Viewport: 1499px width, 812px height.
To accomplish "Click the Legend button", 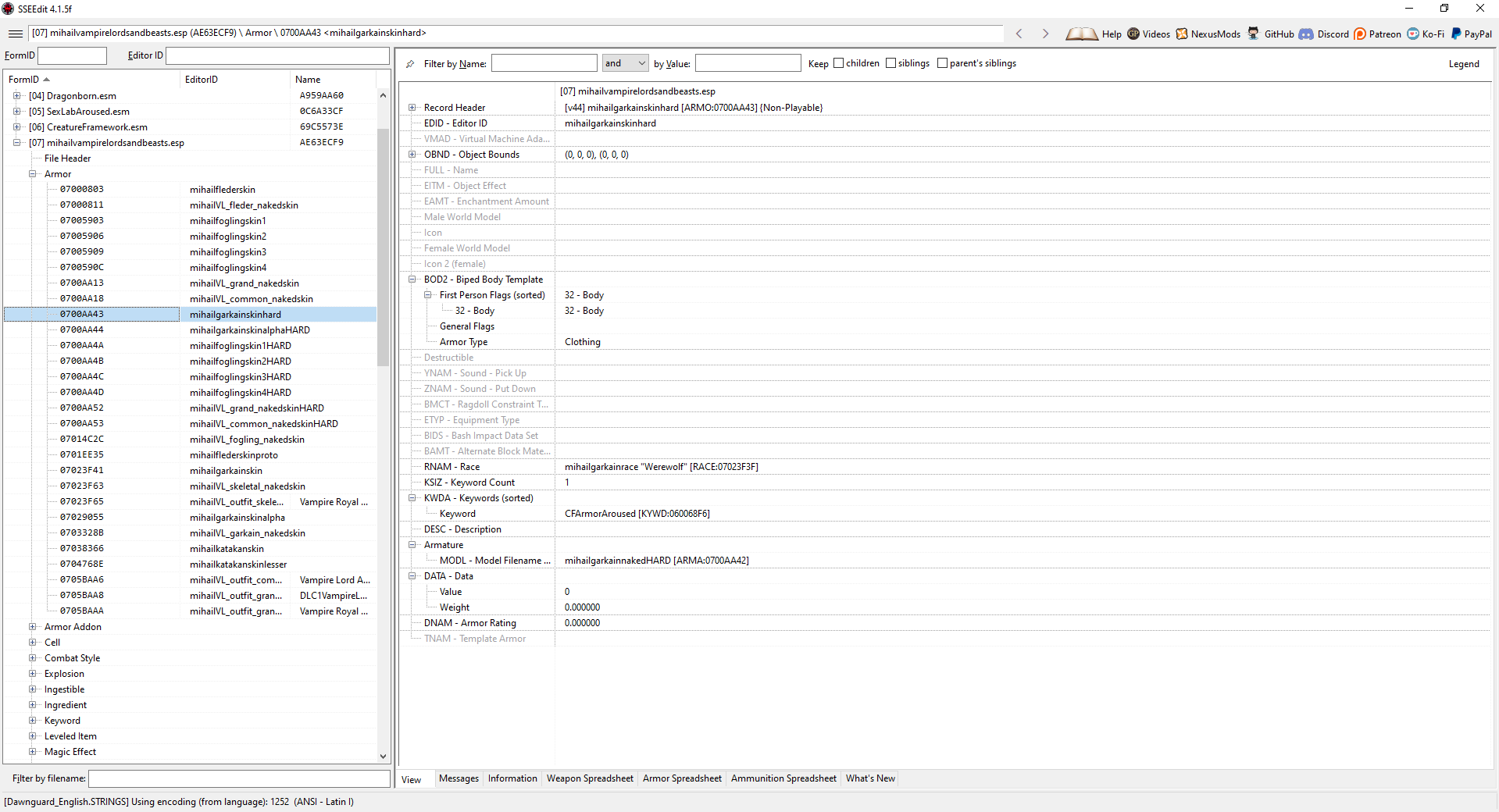I will point(1464,64).
